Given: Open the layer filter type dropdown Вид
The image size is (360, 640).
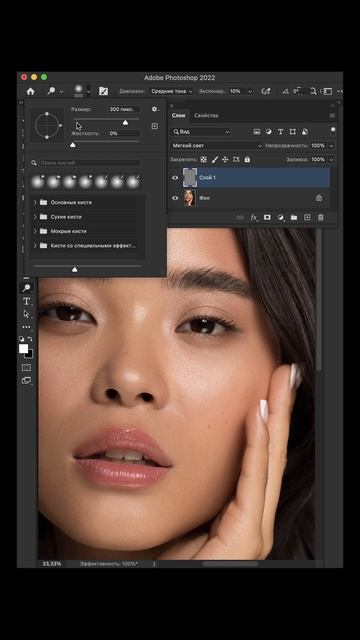Looking at the screenshot, I should tap(201, 132).
